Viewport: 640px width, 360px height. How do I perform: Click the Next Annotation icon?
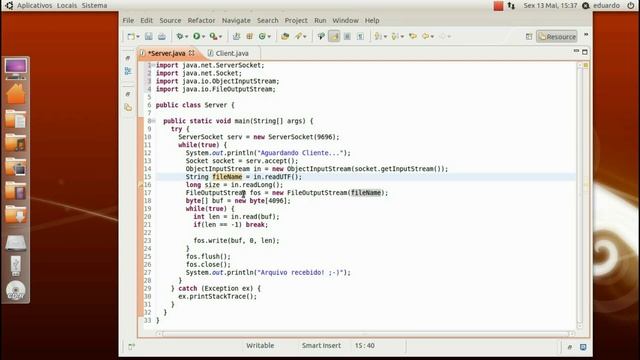tap(378, 36)
